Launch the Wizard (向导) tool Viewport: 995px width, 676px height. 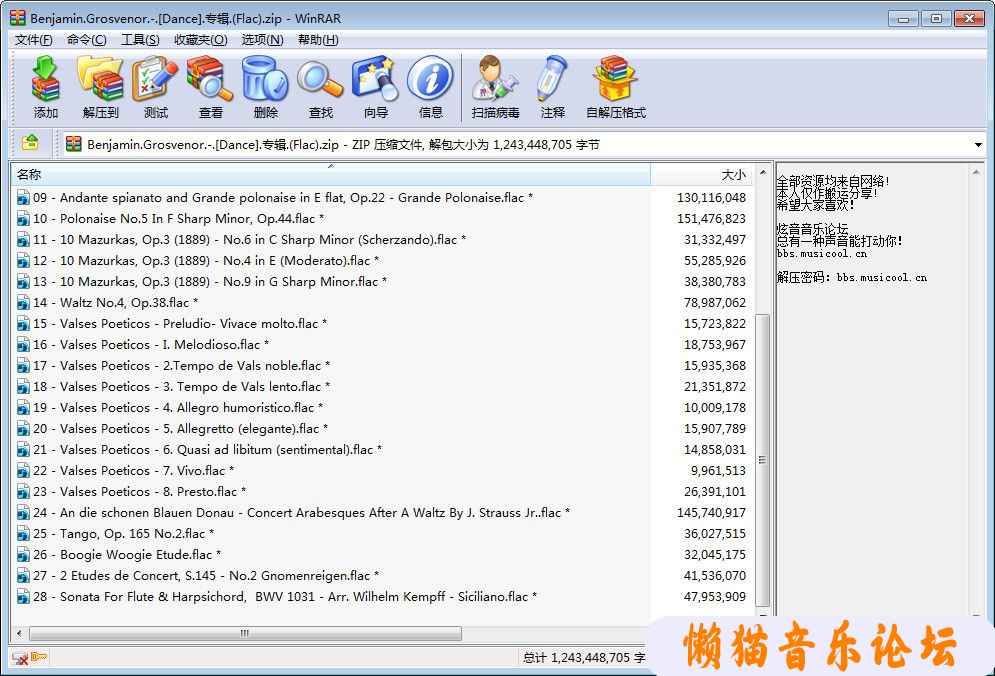(x=375, y=86)
